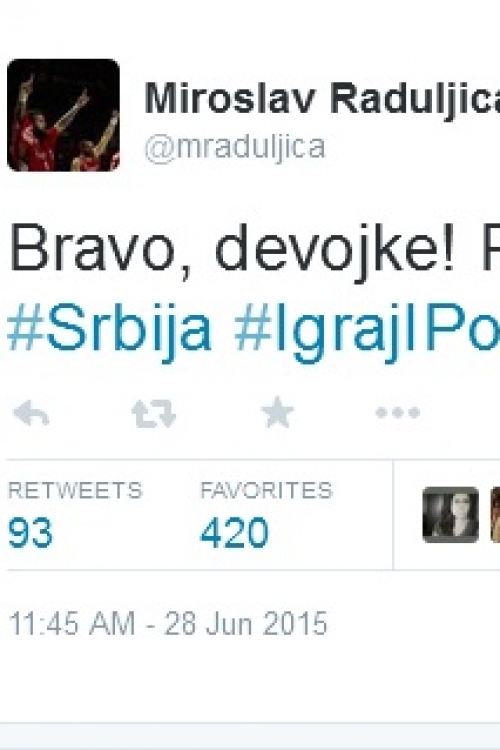Favorite the tweet with the star icon
The image size is (500, 750).
[x=277, y=412]
